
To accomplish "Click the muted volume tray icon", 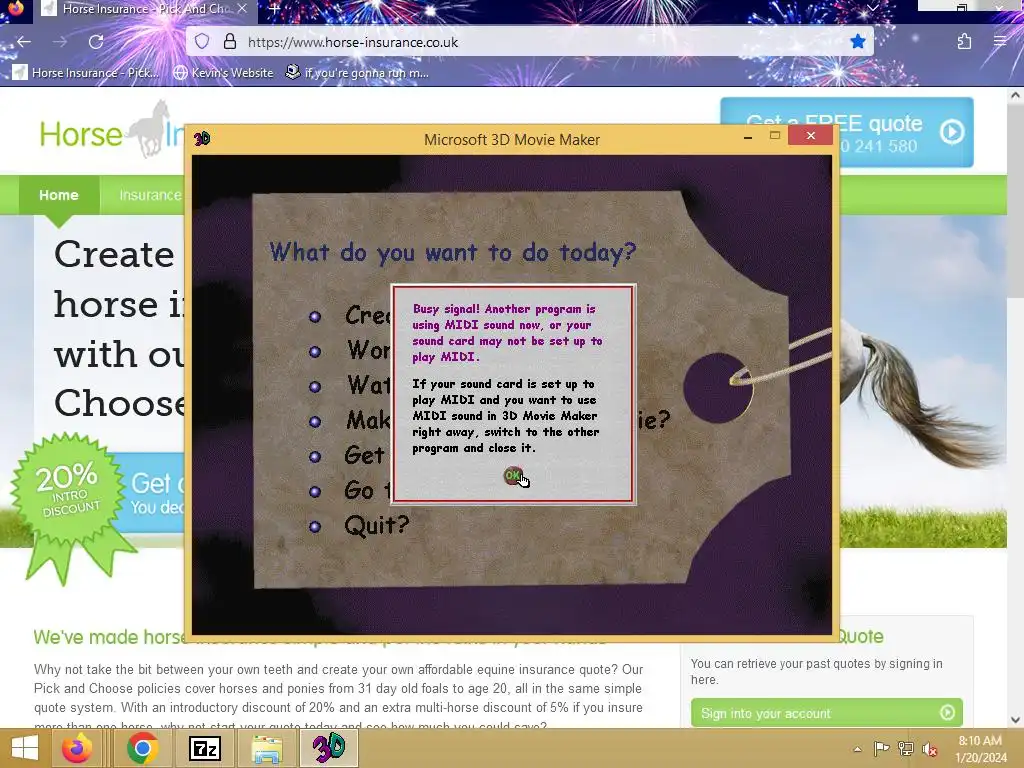I will 930,749.
